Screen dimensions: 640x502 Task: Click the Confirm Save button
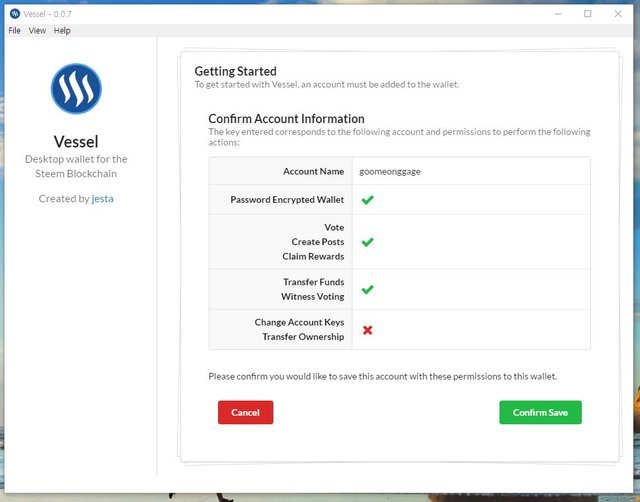tap(540, 412)
